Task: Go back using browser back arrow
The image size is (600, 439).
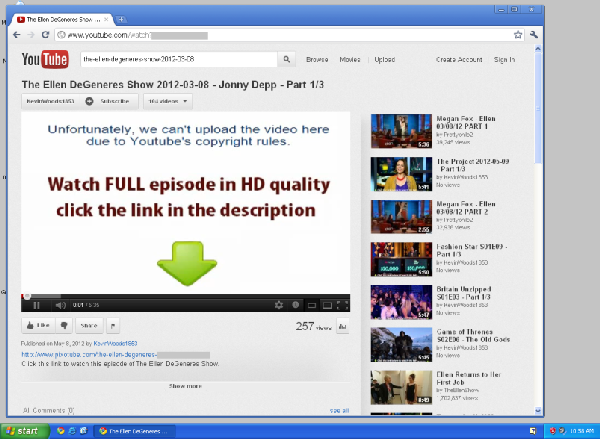Action: [16, 35]
